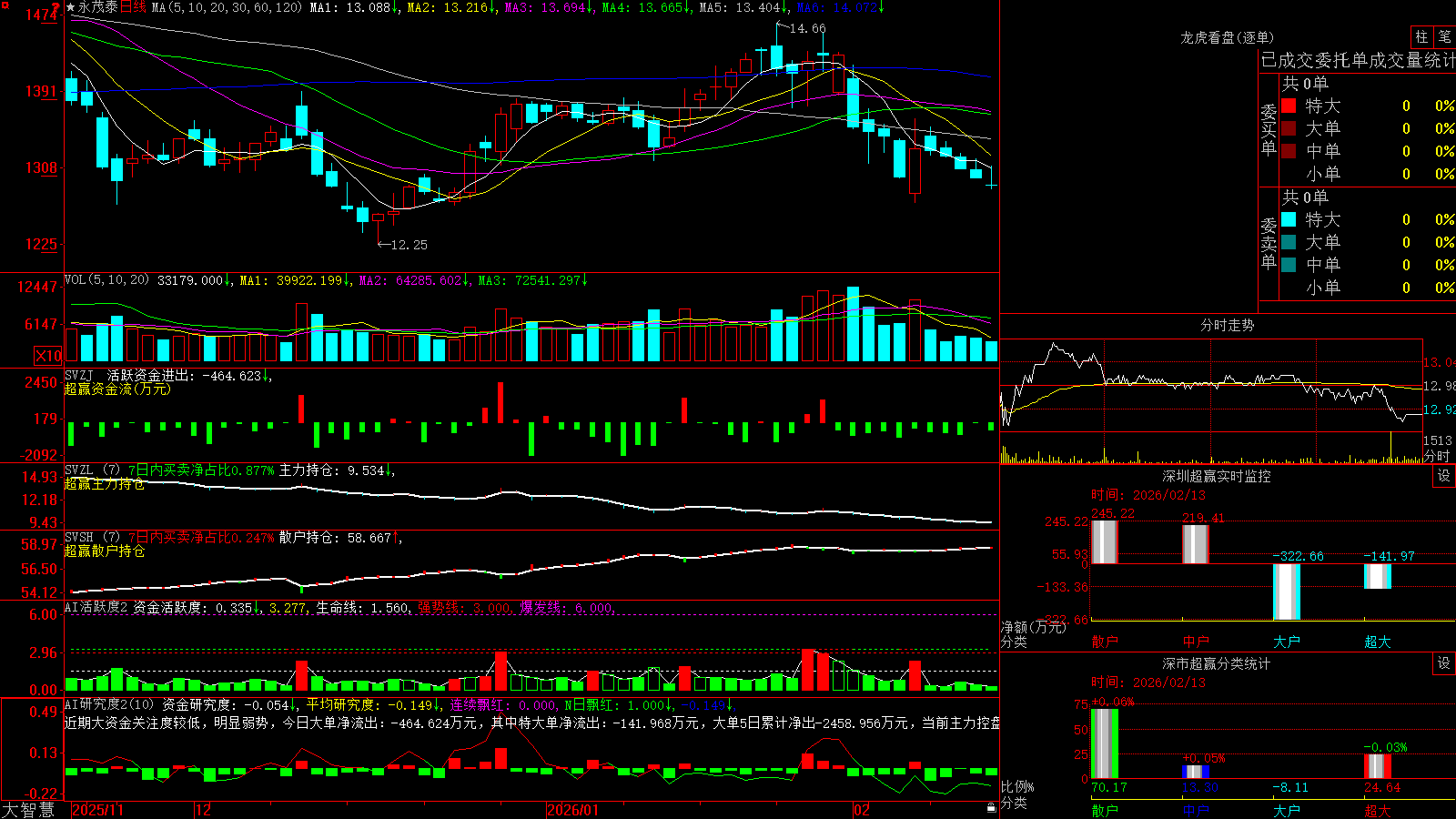Click the star icon before 永茂泰

click(71, 7)
